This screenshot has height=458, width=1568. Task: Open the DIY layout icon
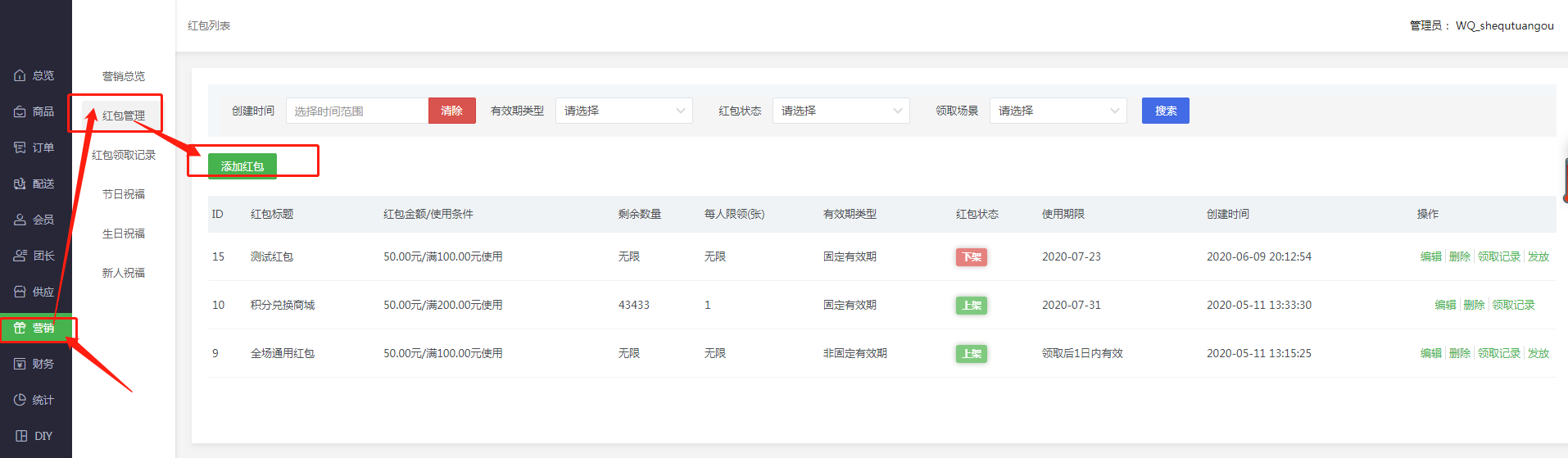click(x=21, y=436)
